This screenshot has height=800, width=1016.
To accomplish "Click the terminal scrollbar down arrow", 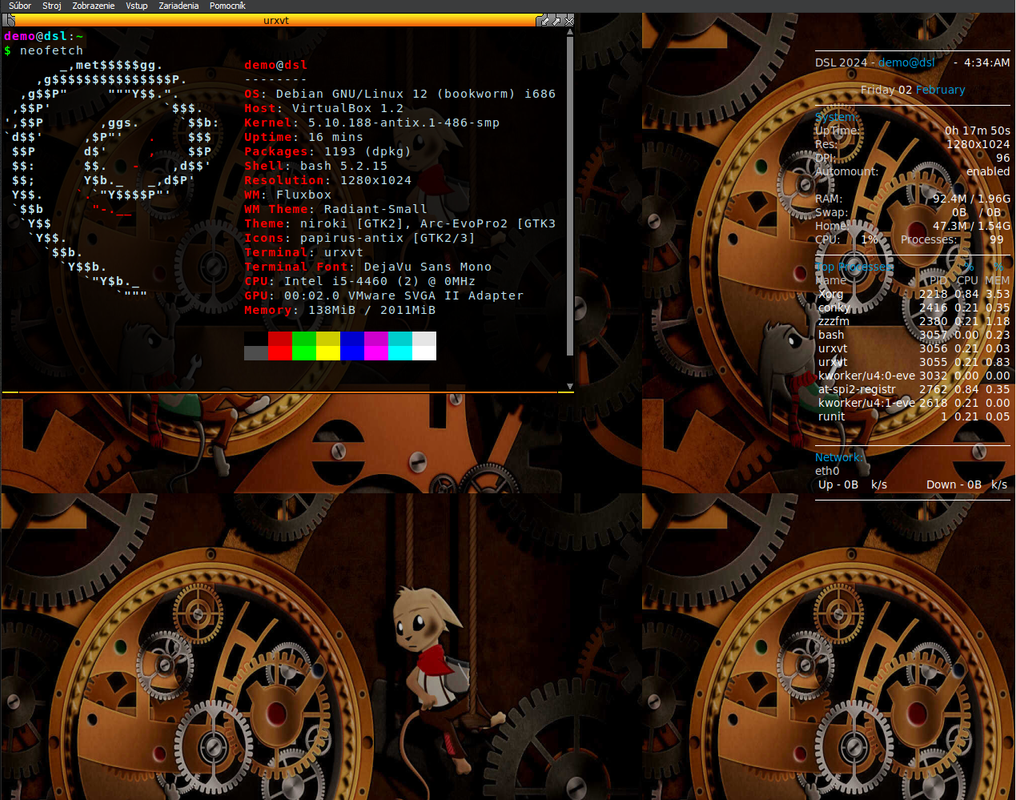I will coord(570,386).
